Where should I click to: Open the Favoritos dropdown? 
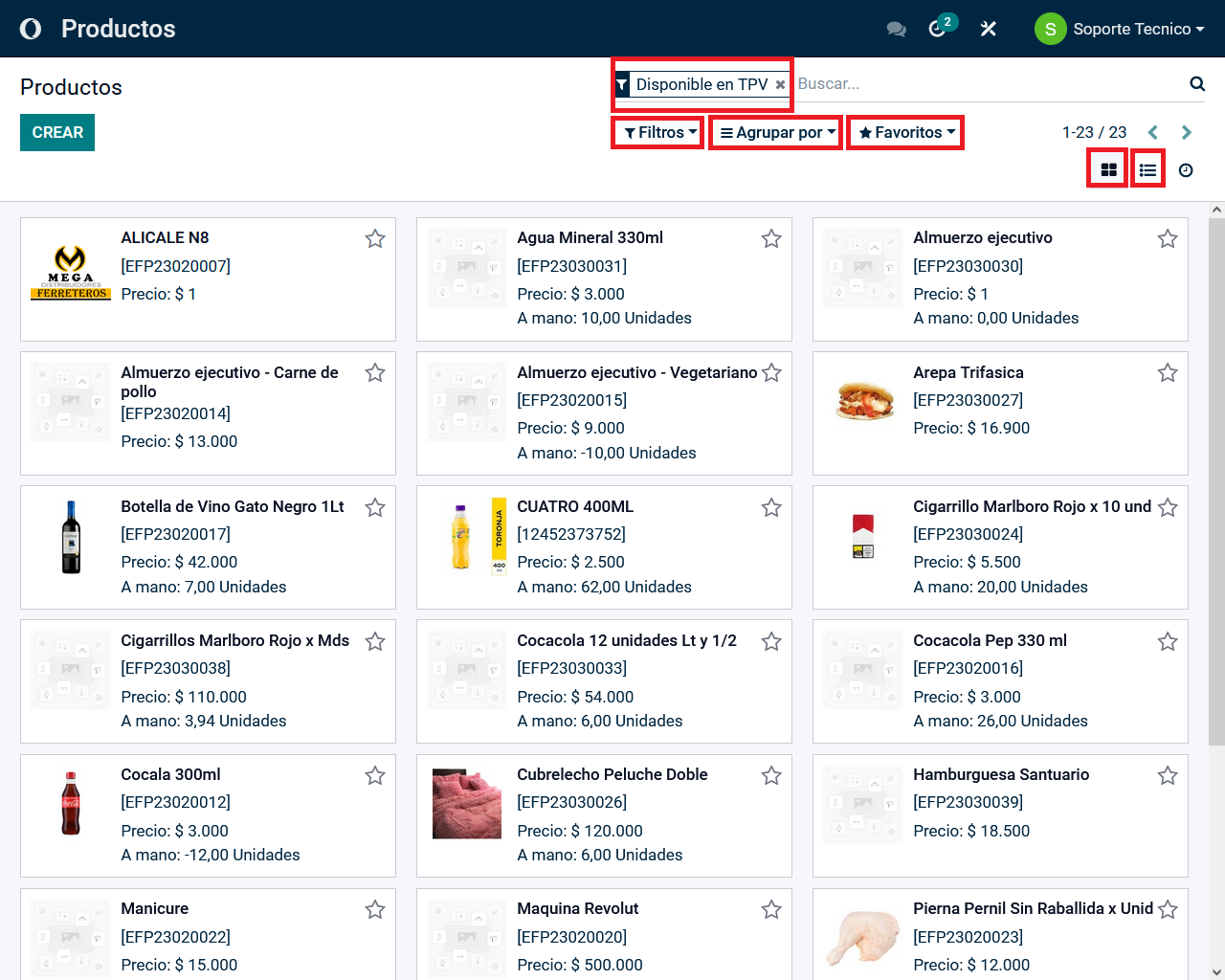point(906,132)
